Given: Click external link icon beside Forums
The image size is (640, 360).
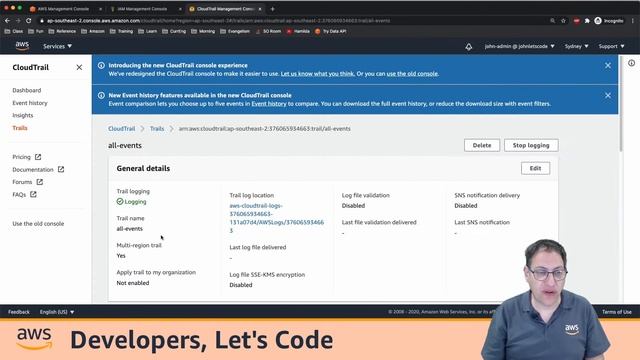Looking at the screenshot, I should 40,182.
